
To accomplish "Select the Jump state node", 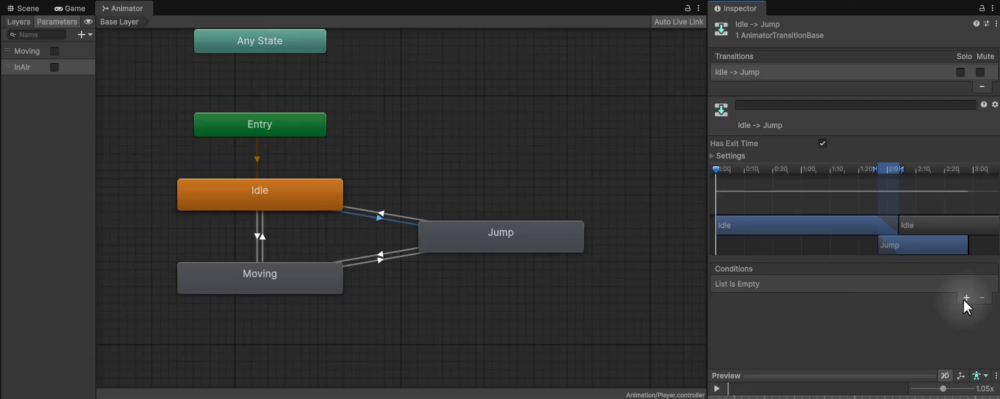I will pos(501,236).
